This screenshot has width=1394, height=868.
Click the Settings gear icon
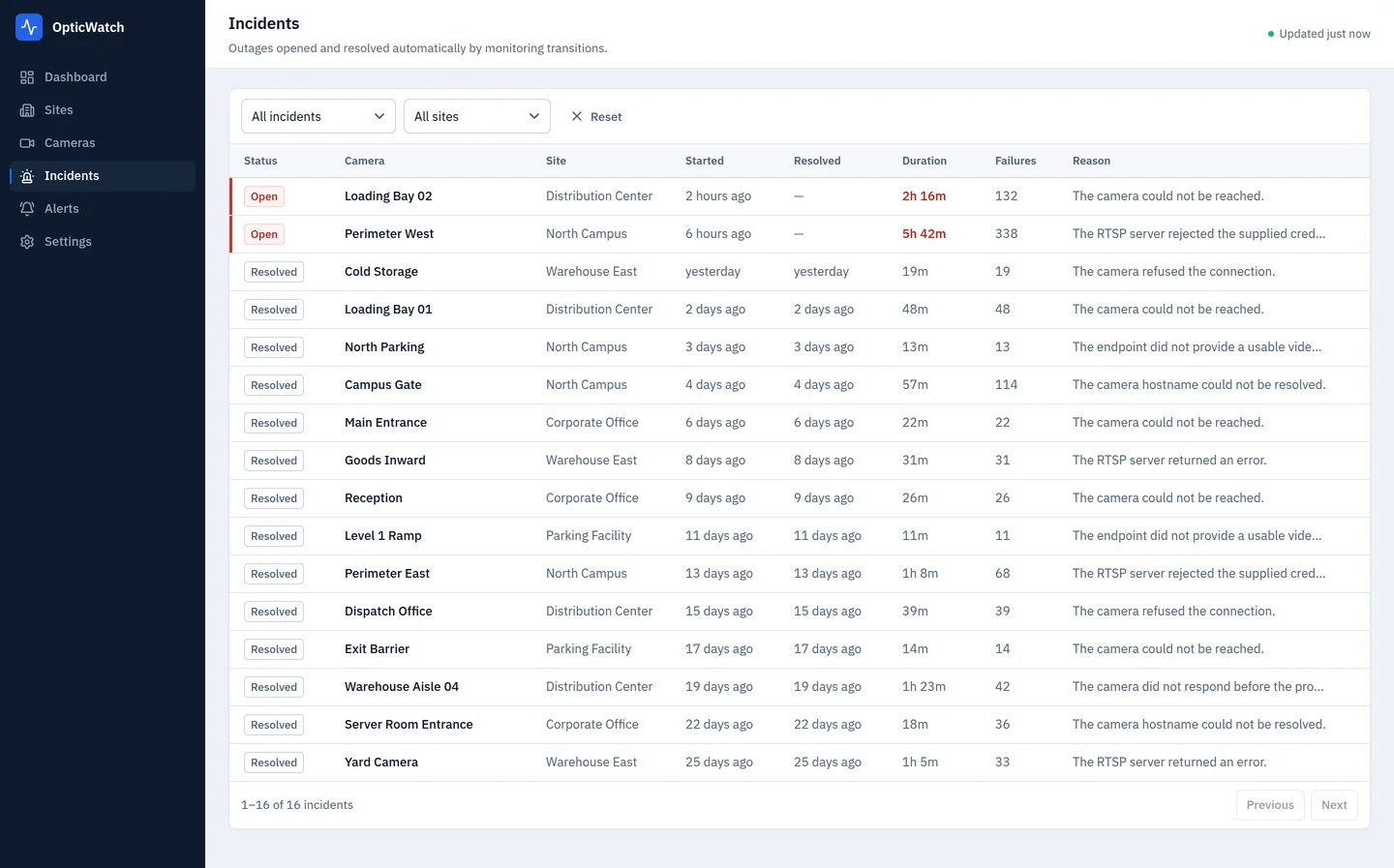click(x=27, y=242)
